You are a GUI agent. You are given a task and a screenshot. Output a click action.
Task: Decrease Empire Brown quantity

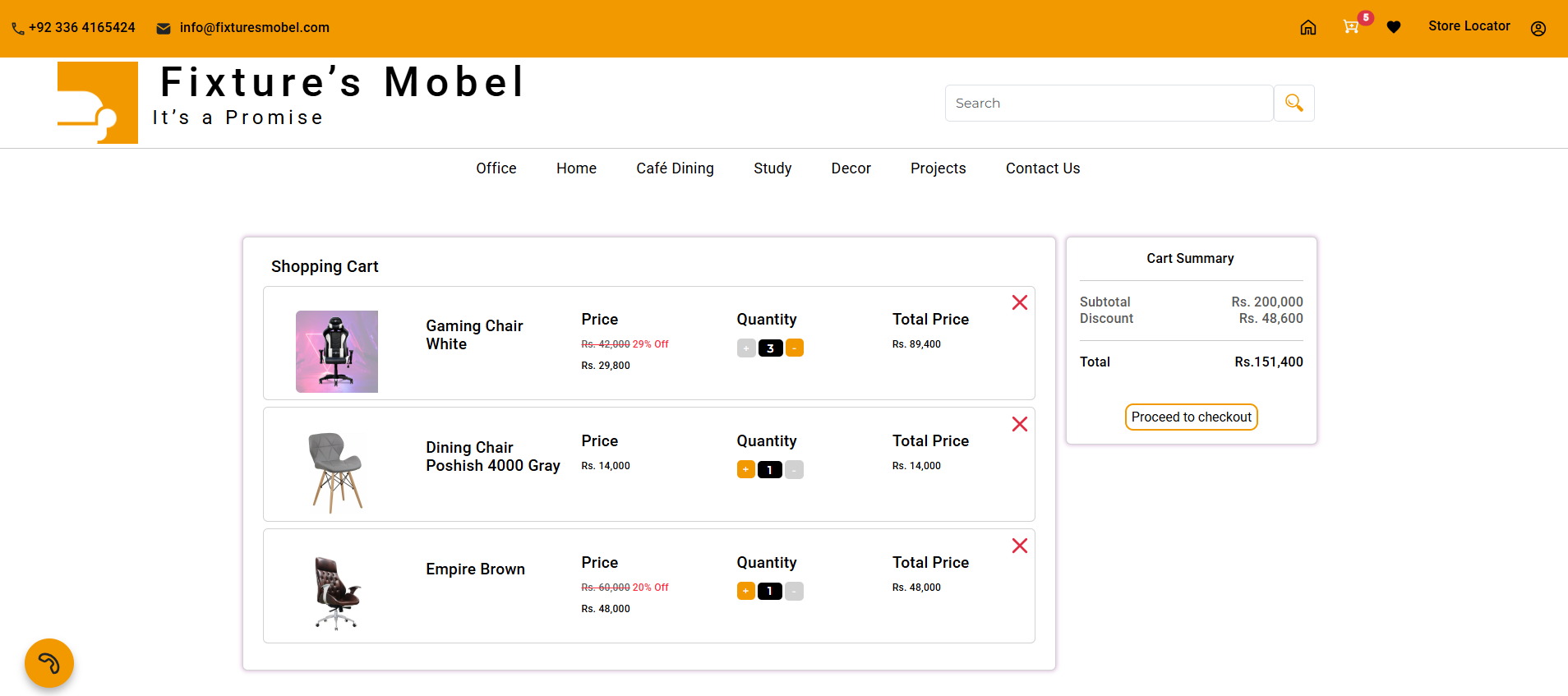pyautogui.click(x=794, y=592)
